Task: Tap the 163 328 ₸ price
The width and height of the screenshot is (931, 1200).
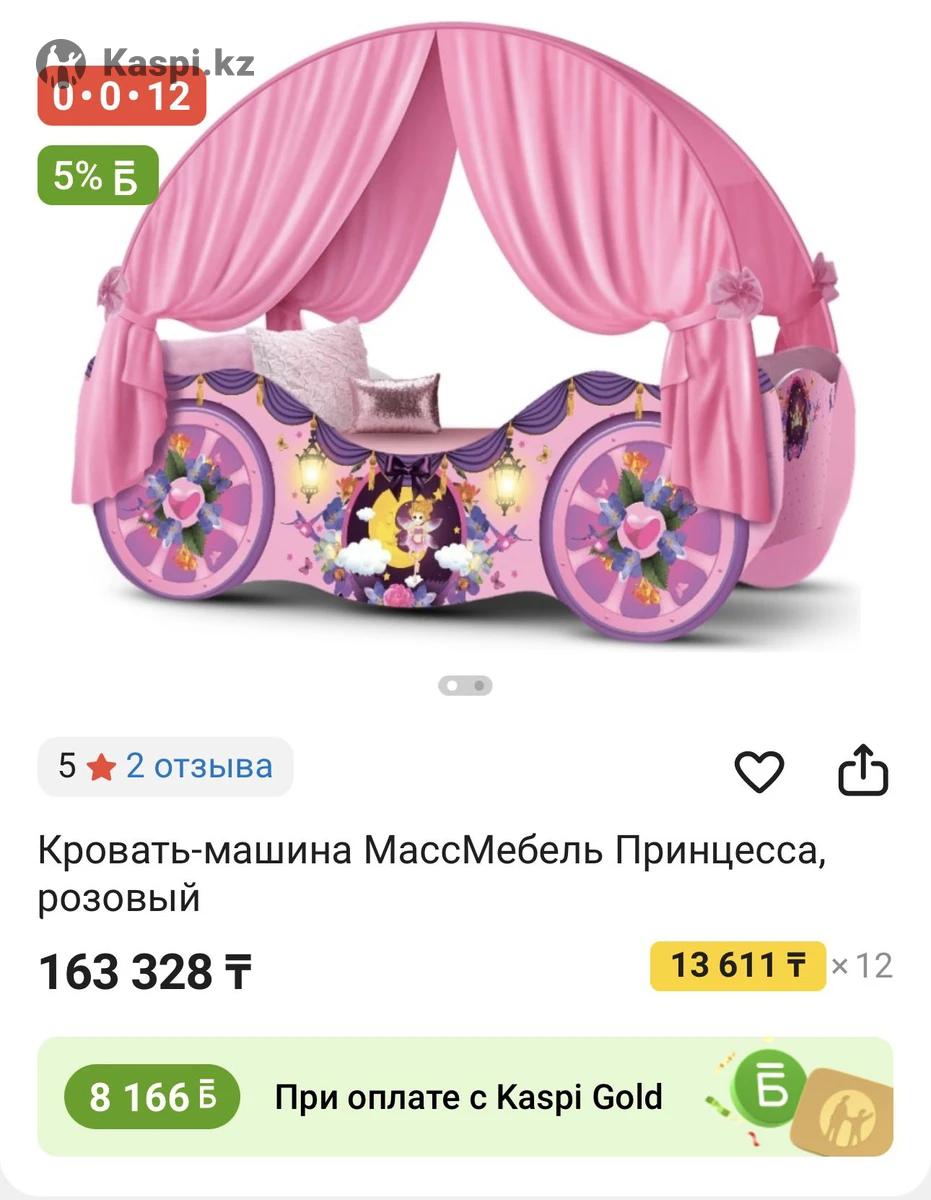Action: pyautogui.click(x=145, y=972)
